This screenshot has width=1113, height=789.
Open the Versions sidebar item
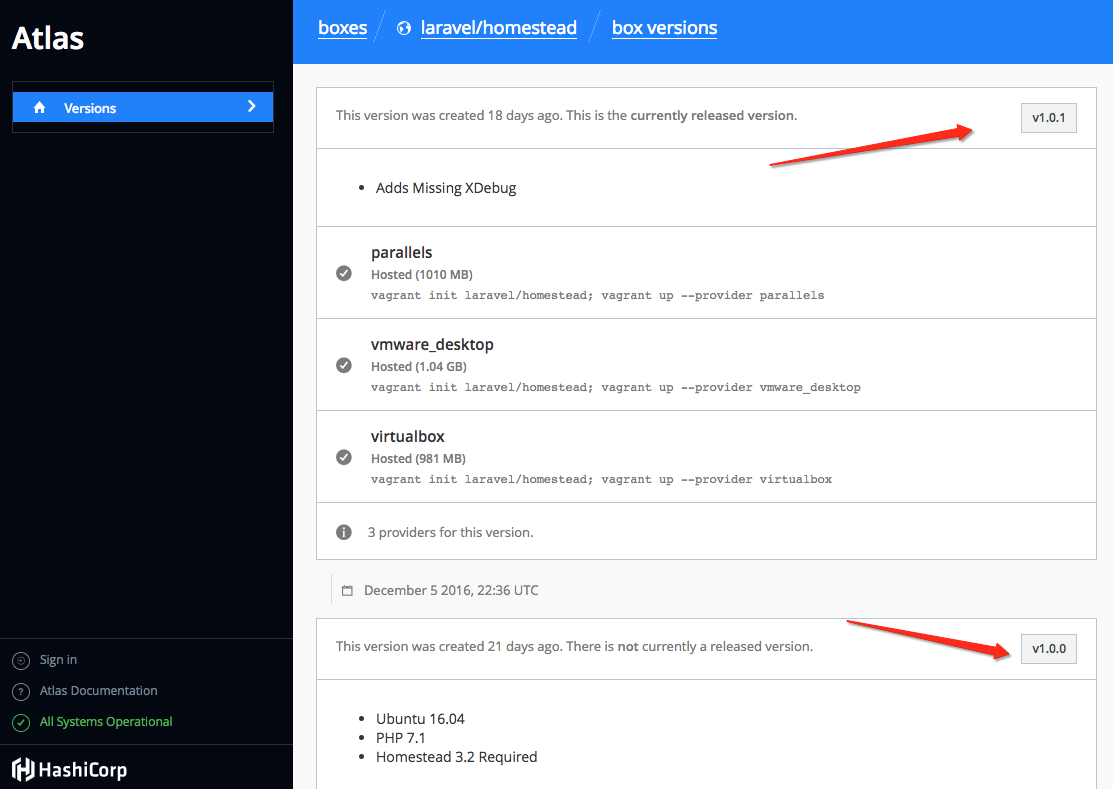(x=143, y=107)
